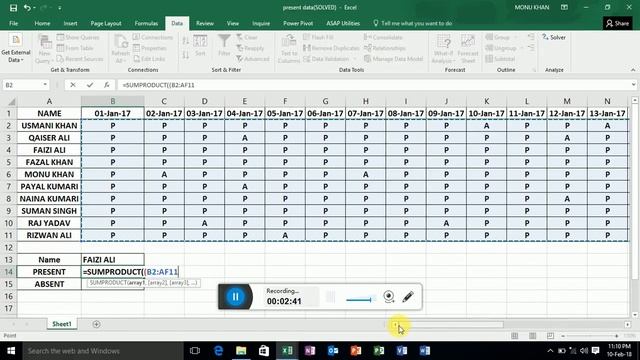640x360 pixels.
Task: Expand the Name Box dropdown
Action: tap(45, 85)
